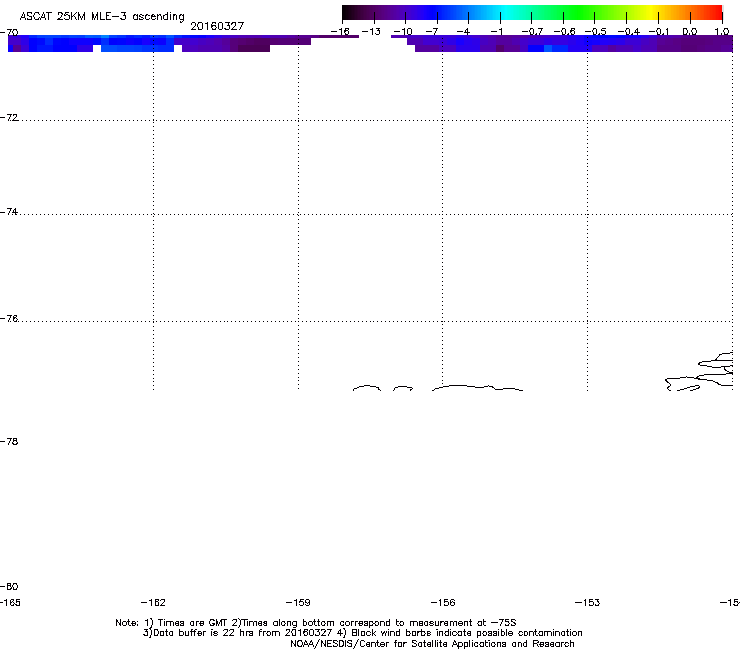Click the -4 colorbar label

click(x=463, y=32)
